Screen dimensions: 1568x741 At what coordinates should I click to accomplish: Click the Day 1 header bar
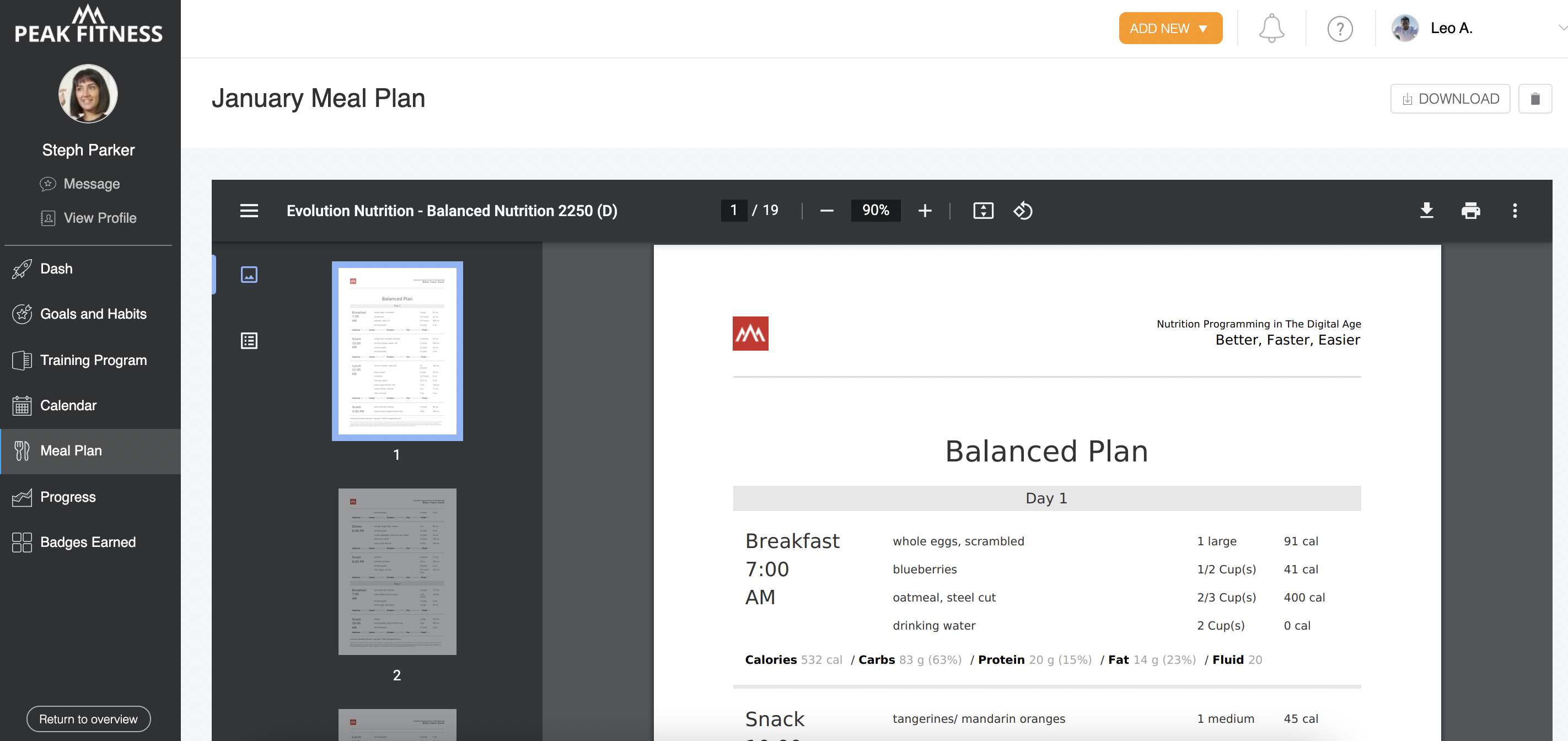tap(1046, 498)
